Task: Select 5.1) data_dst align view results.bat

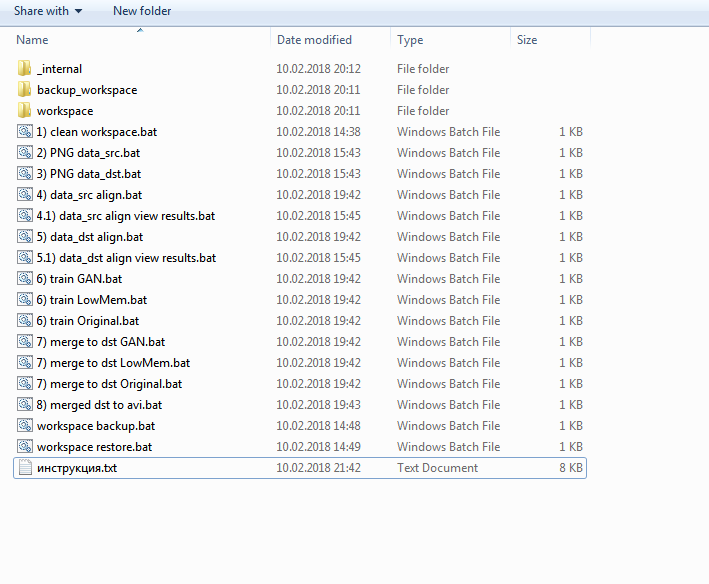Action: pyautogui.click(x=126, y=258)
